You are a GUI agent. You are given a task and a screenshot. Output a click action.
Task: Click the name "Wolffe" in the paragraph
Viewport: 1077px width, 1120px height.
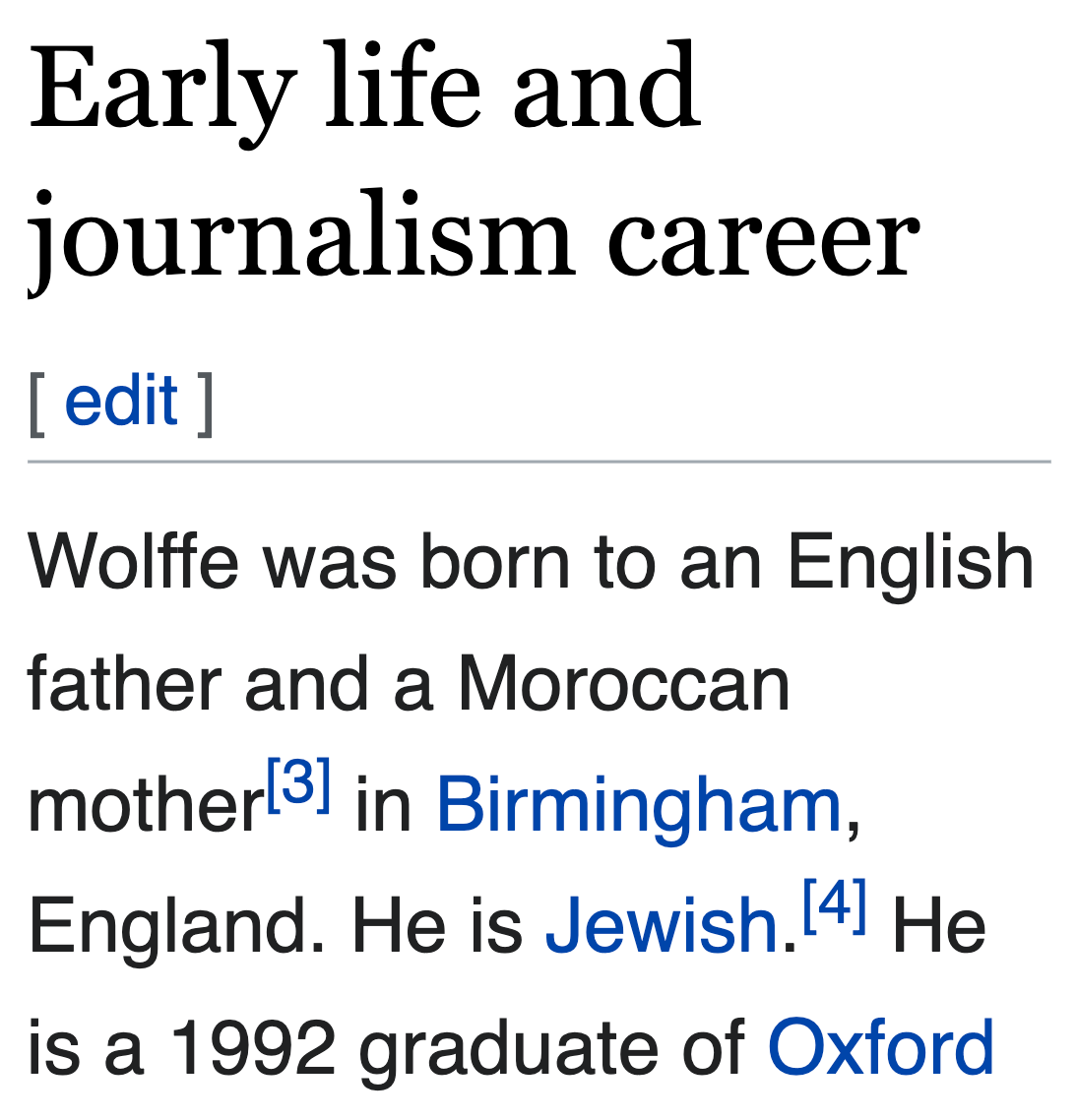[133, 563]
